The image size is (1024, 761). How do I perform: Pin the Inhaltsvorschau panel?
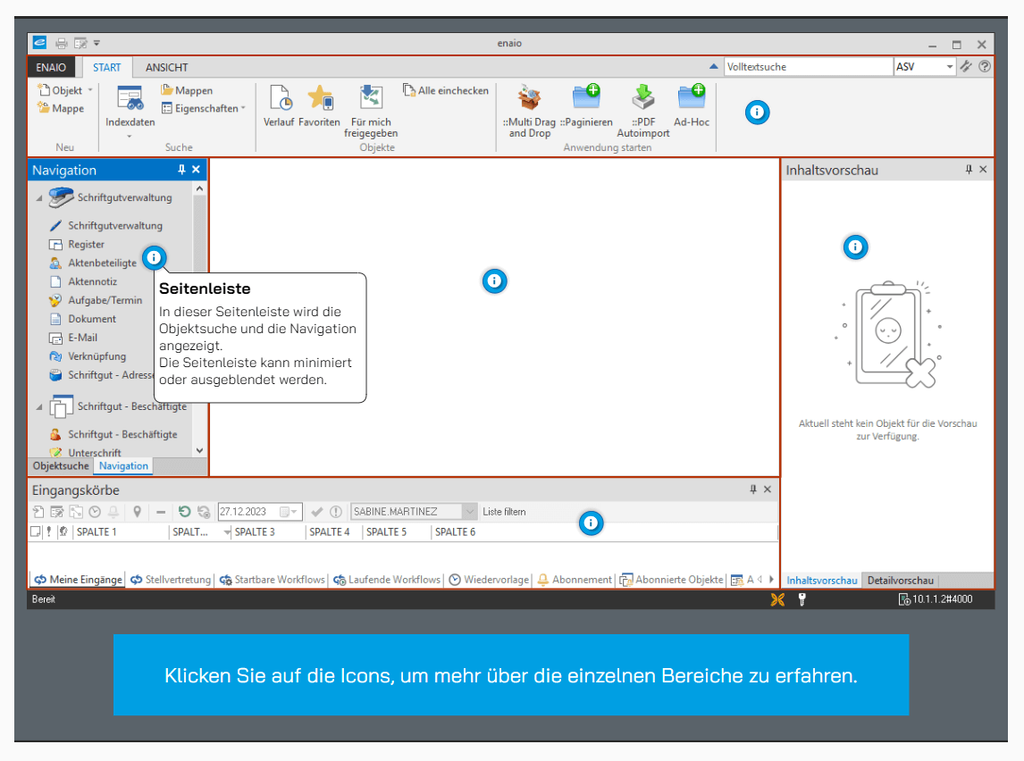(x=967, y=169)
